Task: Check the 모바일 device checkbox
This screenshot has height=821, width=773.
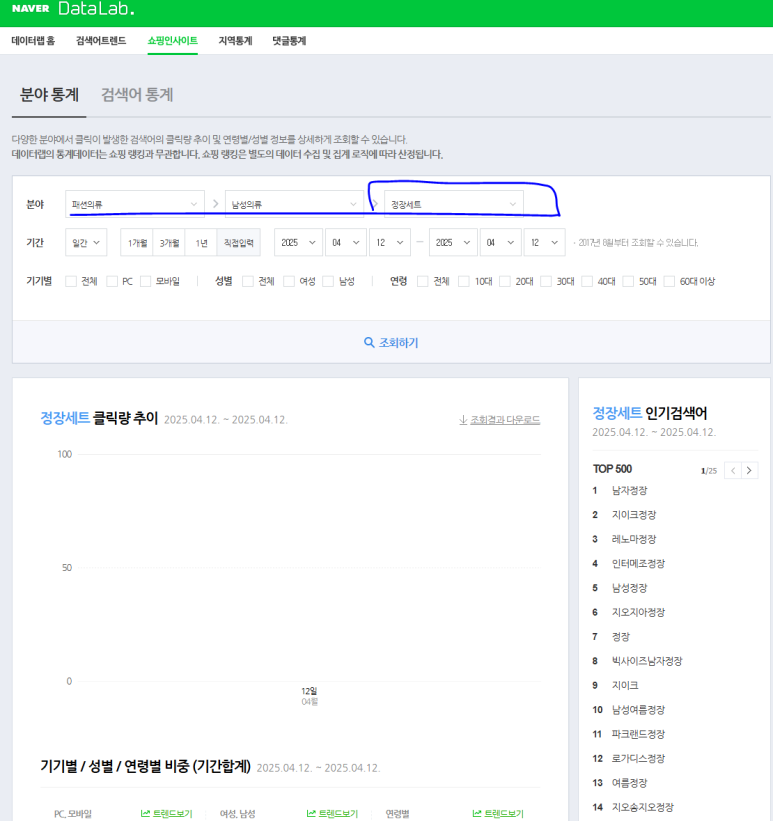Action: (146, 282)
